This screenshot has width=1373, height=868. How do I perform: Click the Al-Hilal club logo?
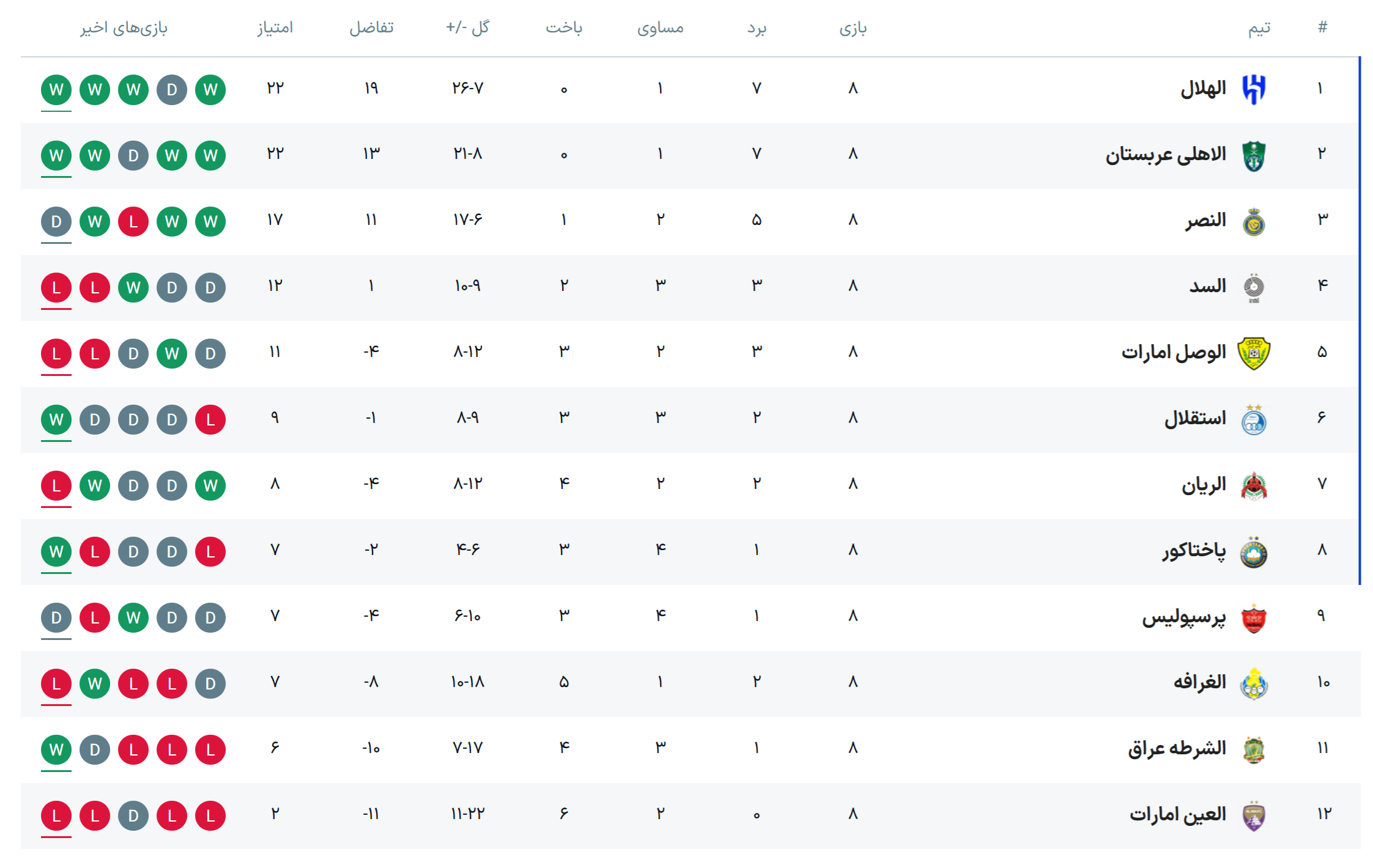pos(1254,90)
